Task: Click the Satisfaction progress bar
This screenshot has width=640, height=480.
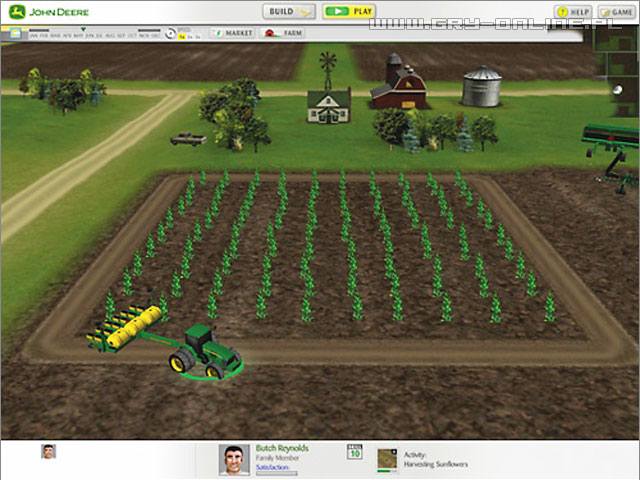Action: coord(276,473)
